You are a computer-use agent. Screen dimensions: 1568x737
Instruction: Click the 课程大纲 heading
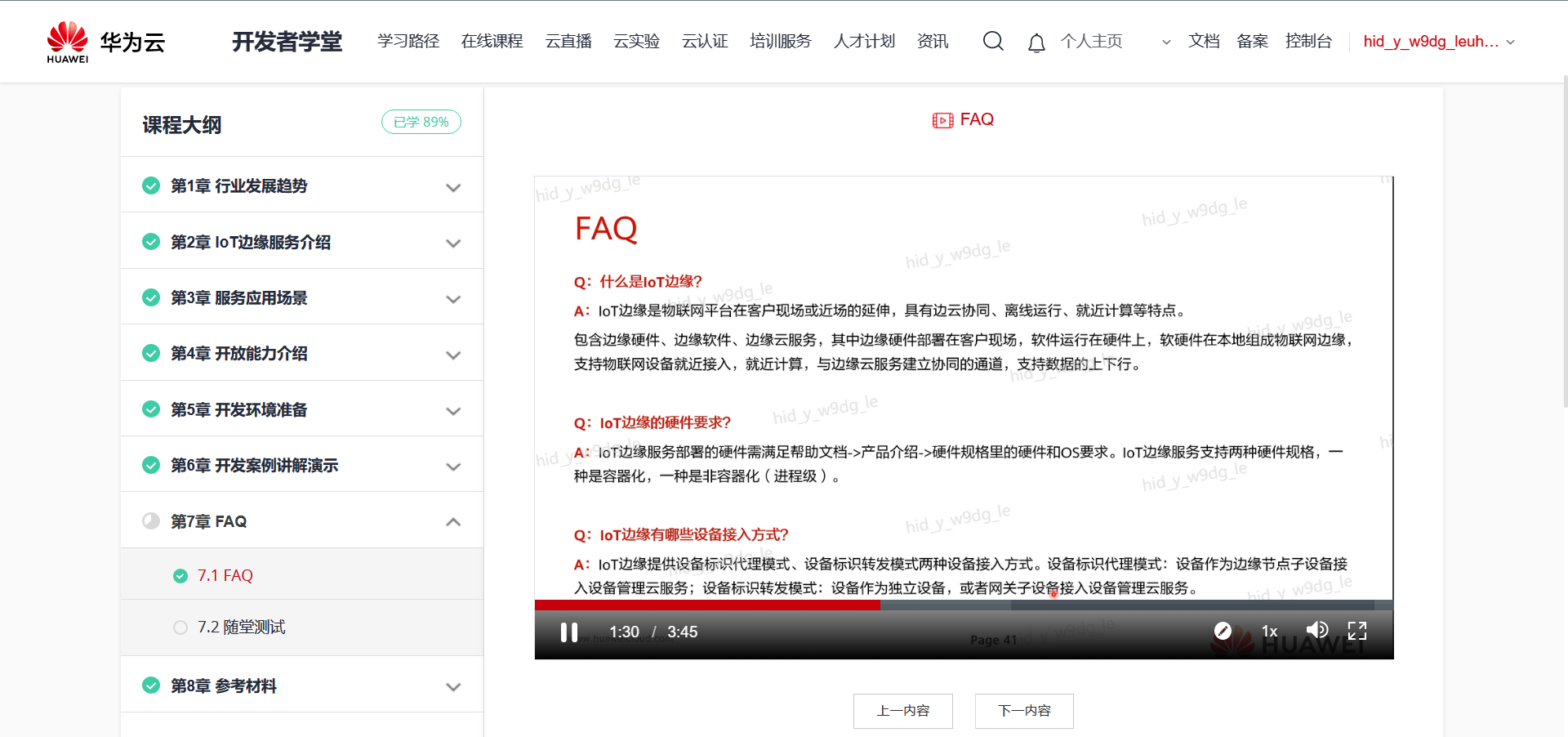point(182,125)
